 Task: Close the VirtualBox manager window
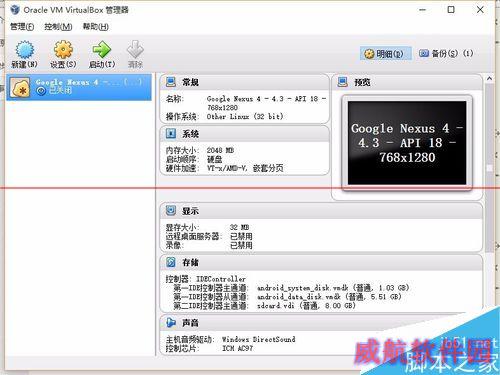click(480, 10)
